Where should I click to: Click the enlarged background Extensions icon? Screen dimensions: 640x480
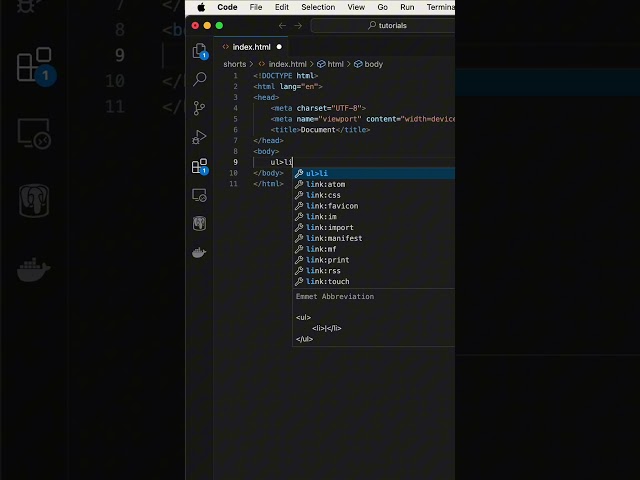coord(36,66)
